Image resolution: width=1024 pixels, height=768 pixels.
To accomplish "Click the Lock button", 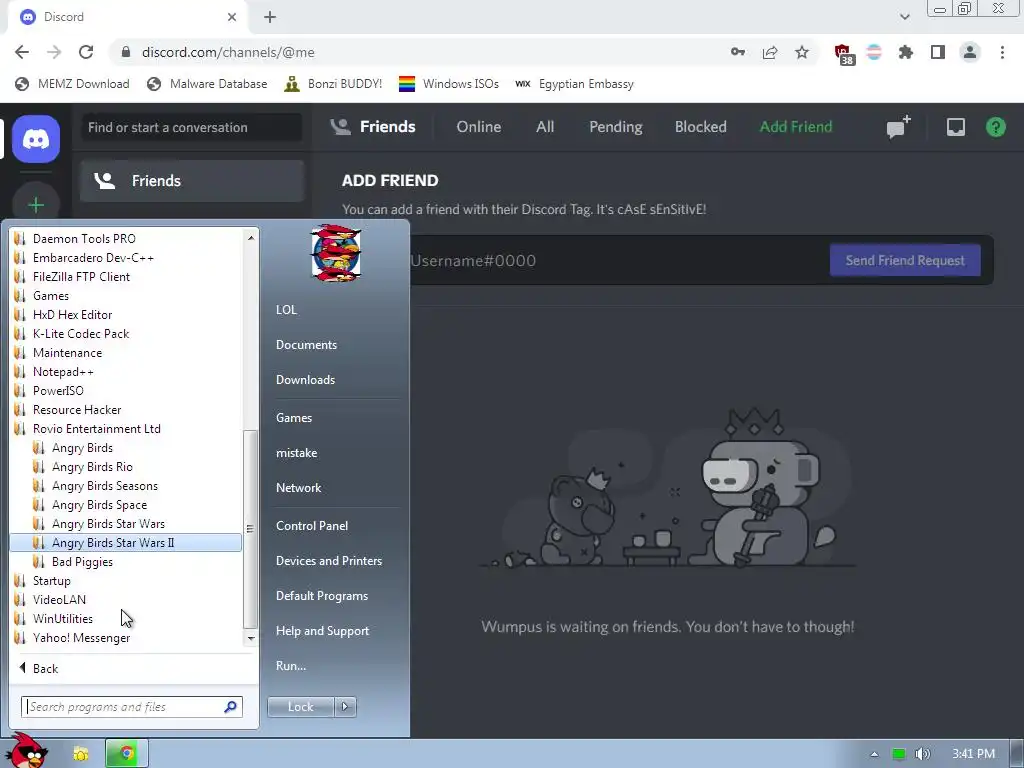I will pyautogui.click(x=300, y=707).
